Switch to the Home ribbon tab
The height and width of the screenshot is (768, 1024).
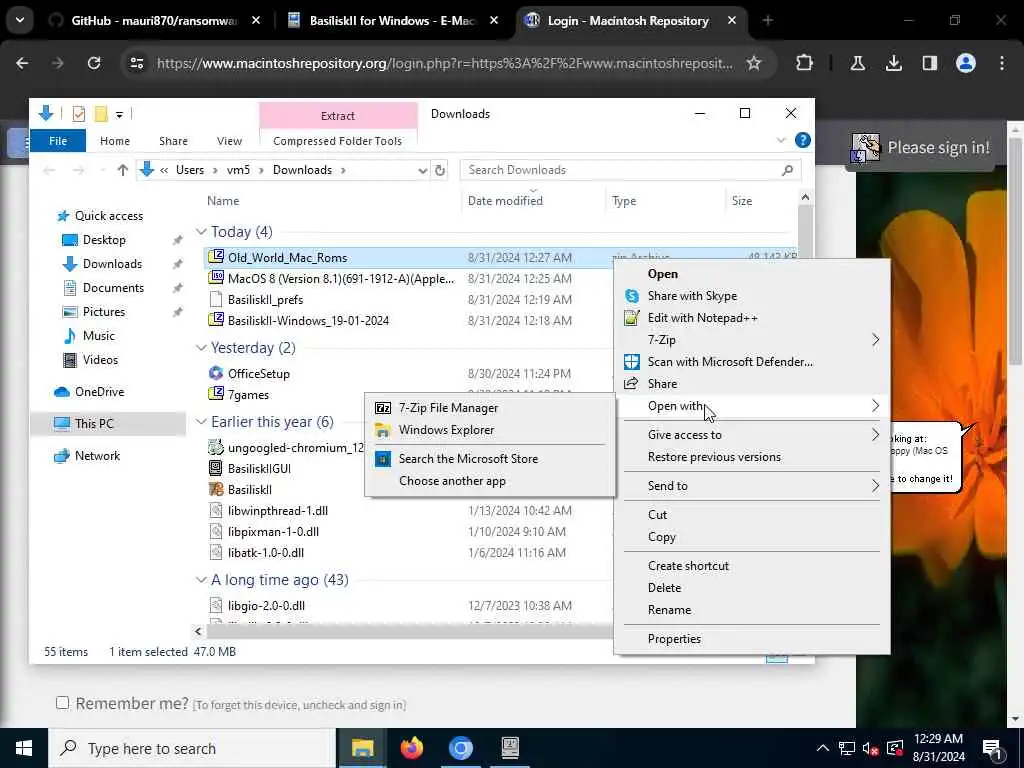tap(115, 141)
